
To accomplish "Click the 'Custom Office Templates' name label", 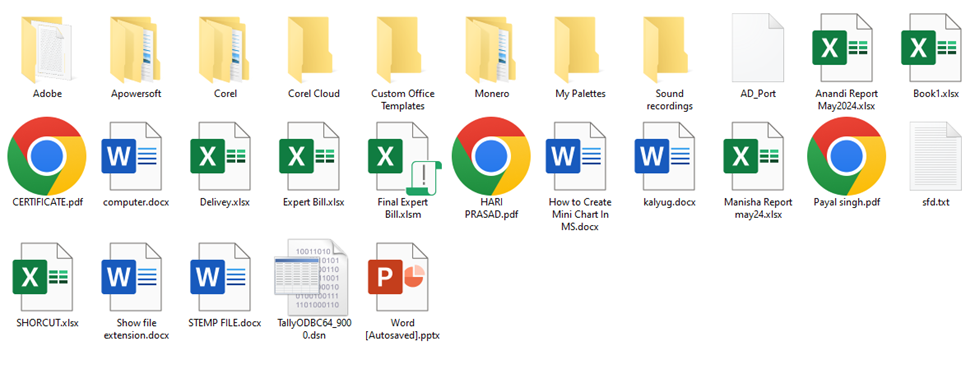I will point(403,100).
